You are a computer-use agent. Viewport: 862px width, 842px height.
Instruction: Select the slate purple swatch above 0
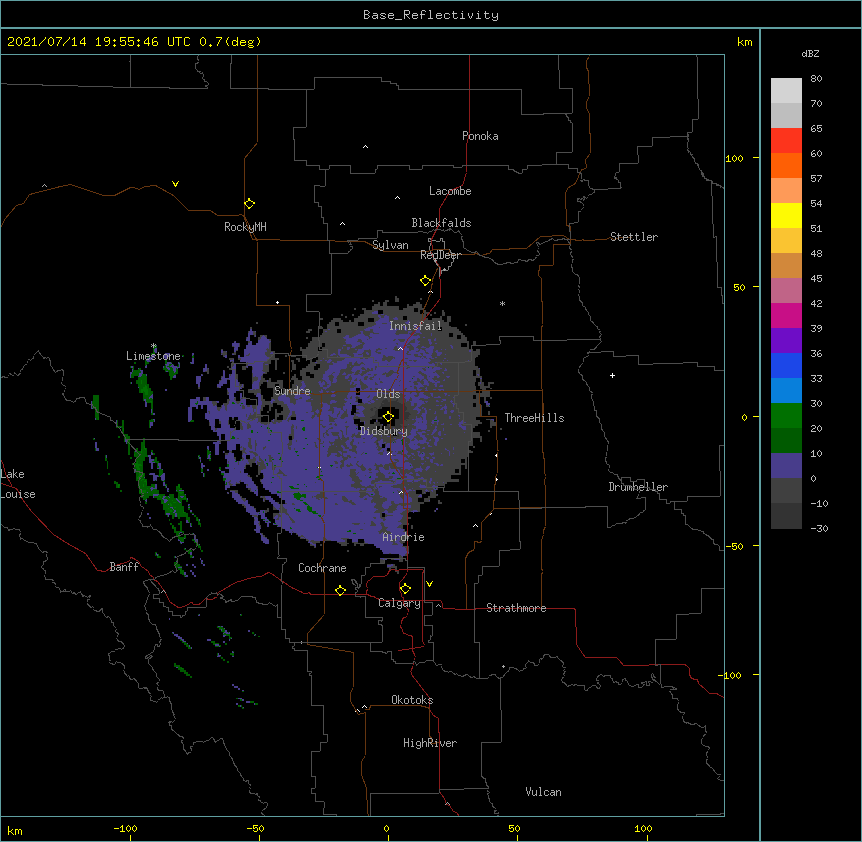point(786,466)
